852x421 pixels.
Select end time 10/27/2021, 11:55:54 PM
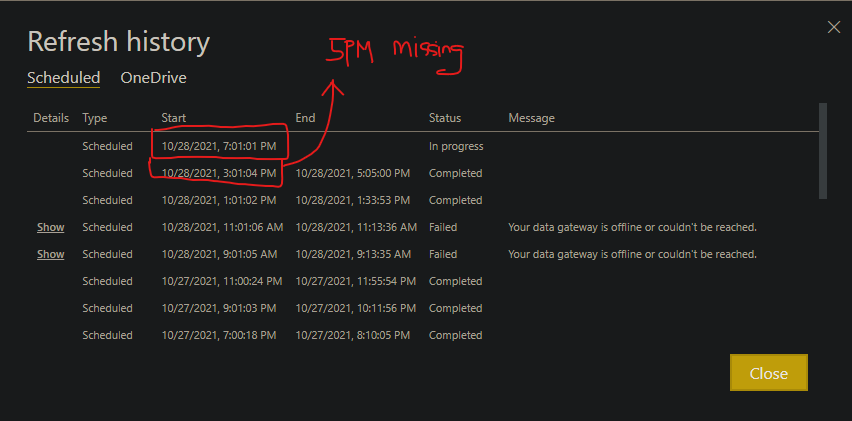point(355,281)
